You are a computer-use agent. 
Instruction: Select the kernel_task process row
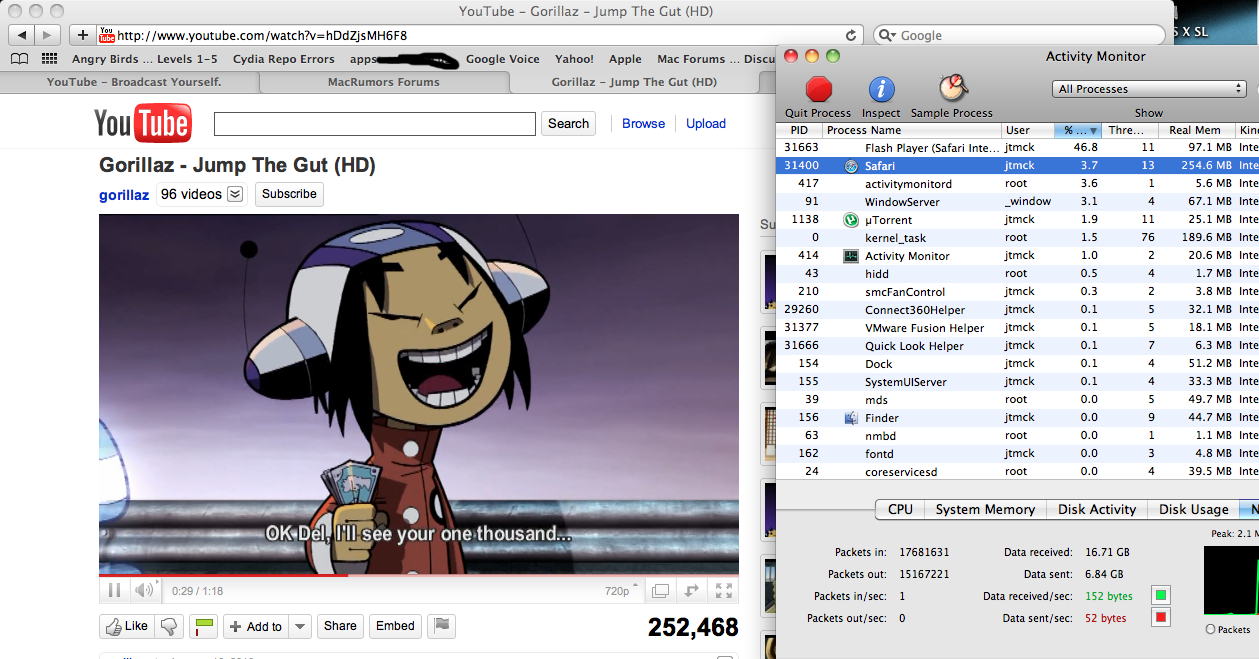(x=1017, y=238)
